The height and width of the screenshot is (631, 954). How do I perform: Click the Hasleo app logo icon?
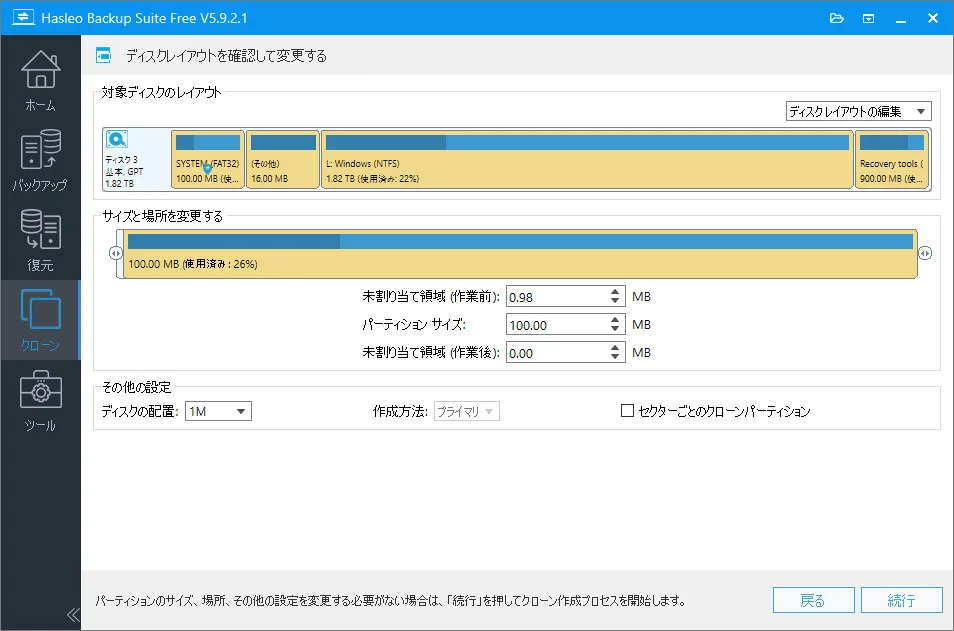click(x=23, y=17)
